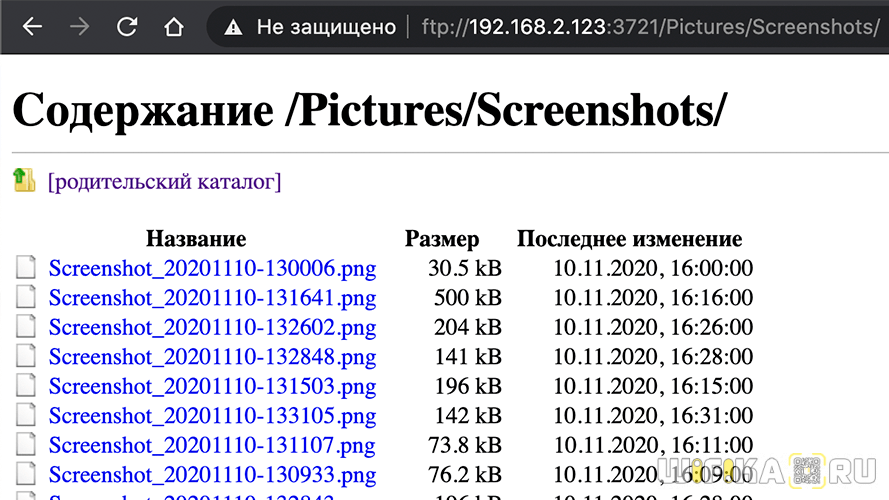
Task: Click file icon beside Screenshot_20201110-130006.png
Action: [x=25, y=268]
